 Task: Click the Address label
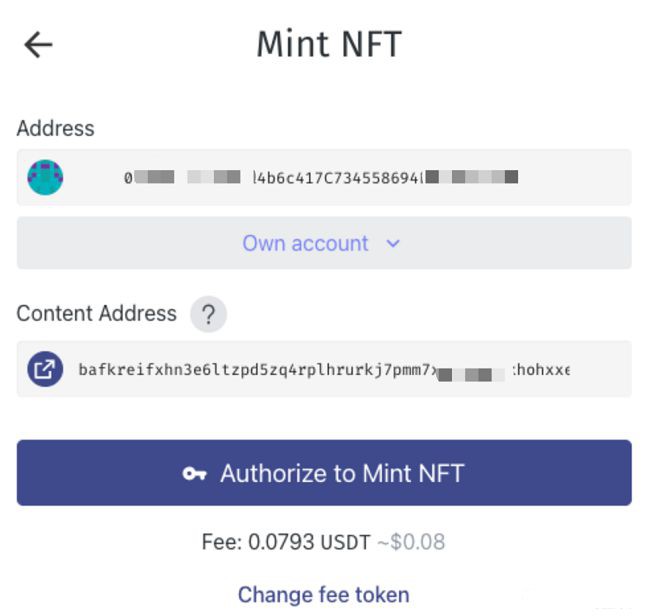click(55, 128)
